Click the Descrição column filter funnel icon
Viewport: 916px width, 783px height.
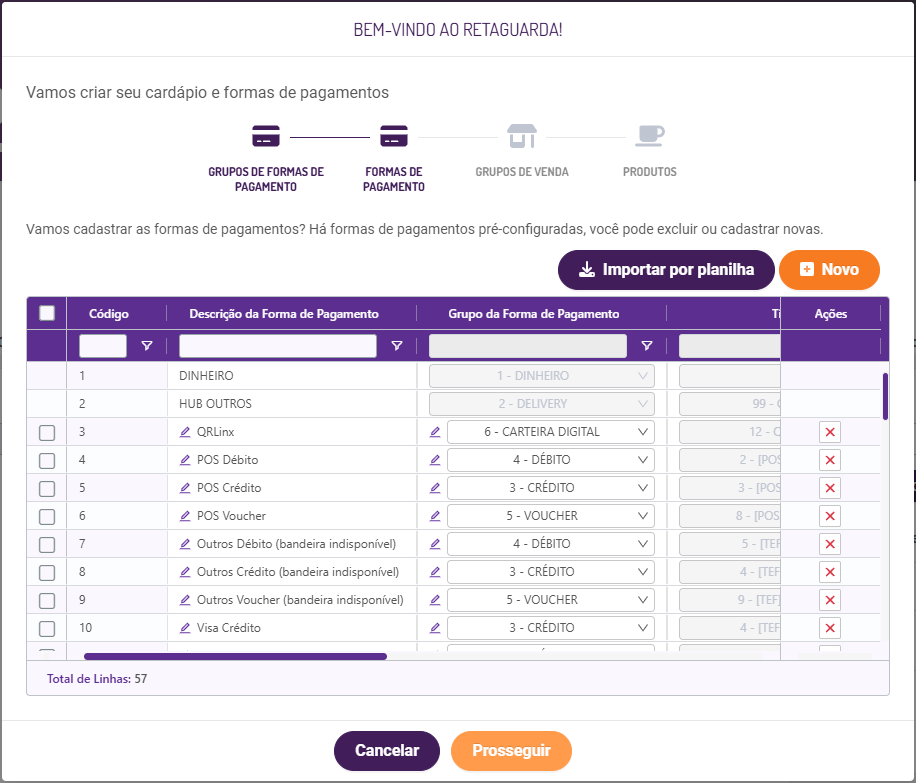tap(397, 346)
